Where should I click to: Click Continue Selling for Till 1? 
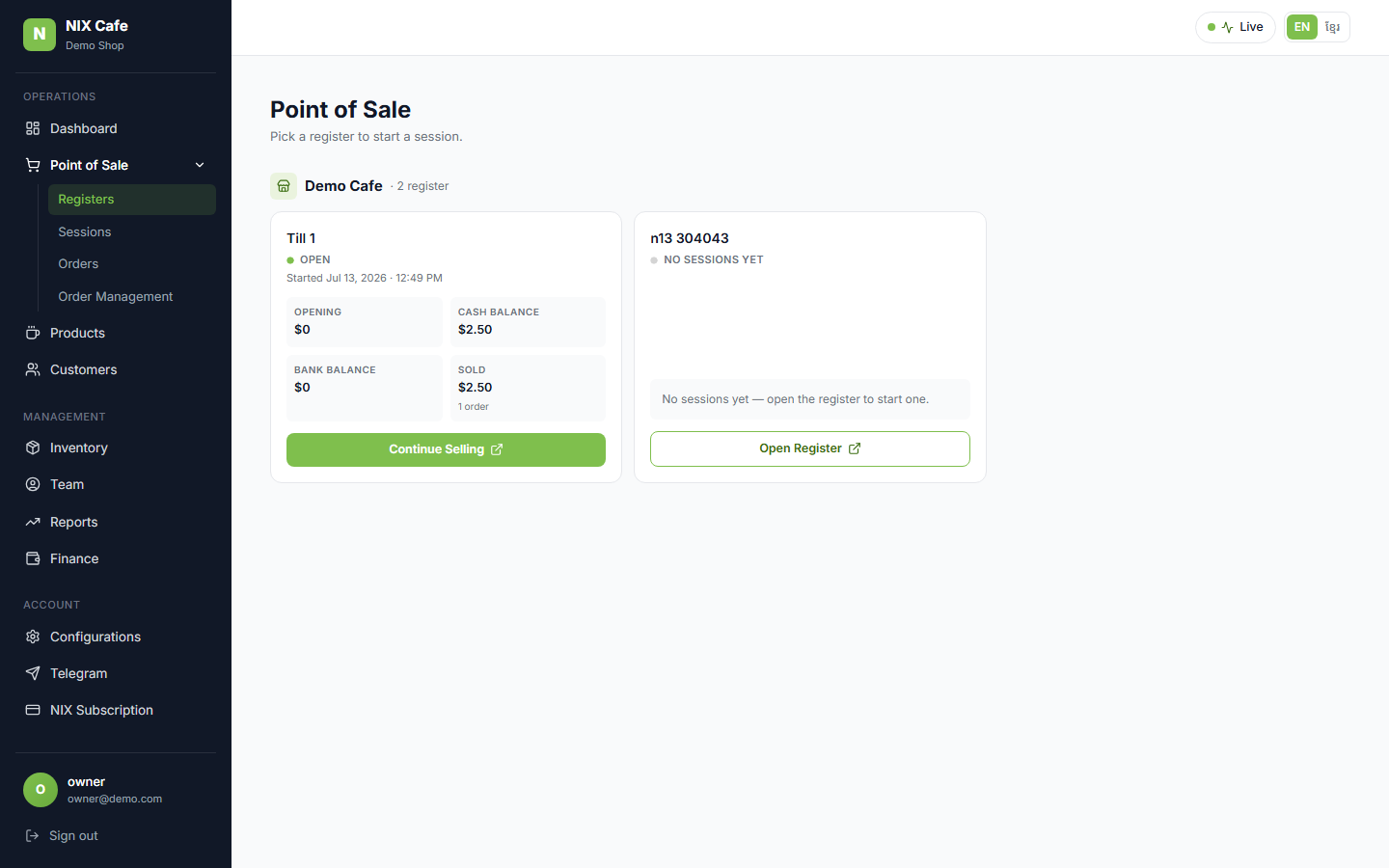click(446, 449)
